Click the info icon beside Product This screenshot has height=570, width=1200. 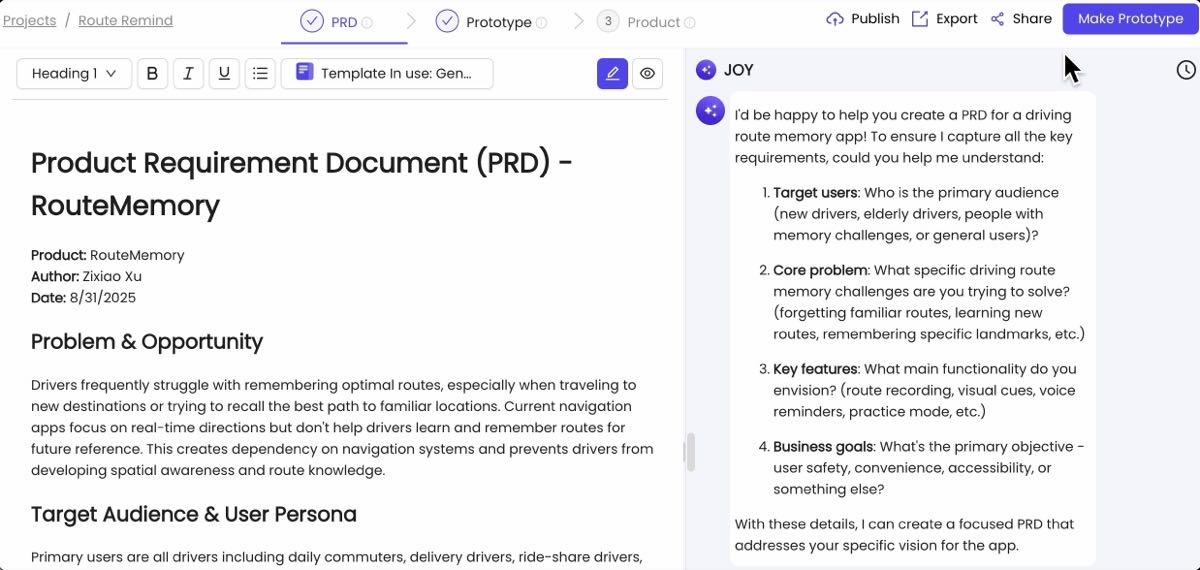(x=689, y=23)
